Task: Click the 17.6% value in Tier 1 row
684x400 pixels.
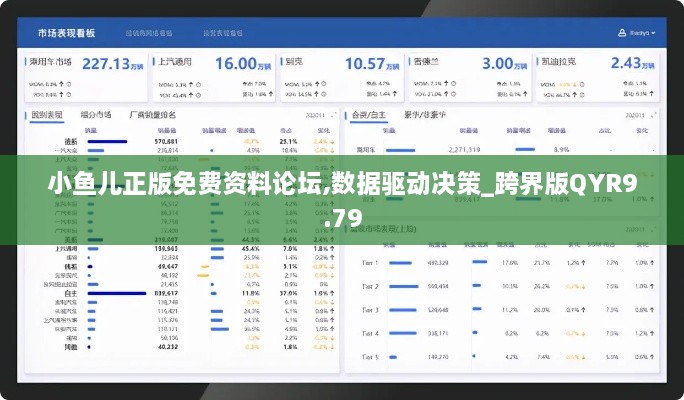Action: pos(510,263)
